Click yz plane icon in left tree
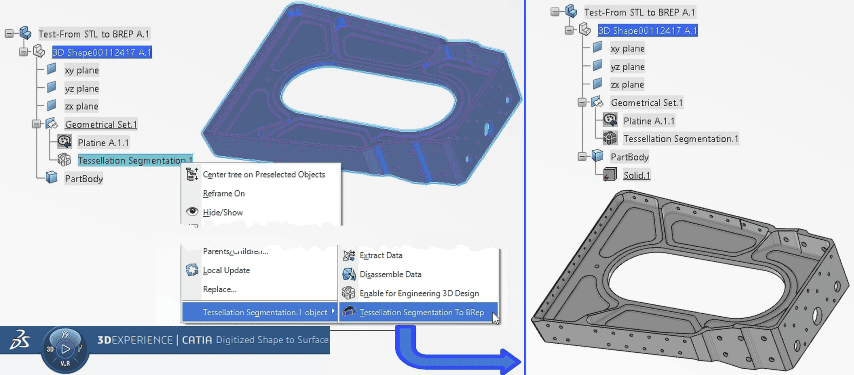854x375 pixels. [x=51, y=88]
